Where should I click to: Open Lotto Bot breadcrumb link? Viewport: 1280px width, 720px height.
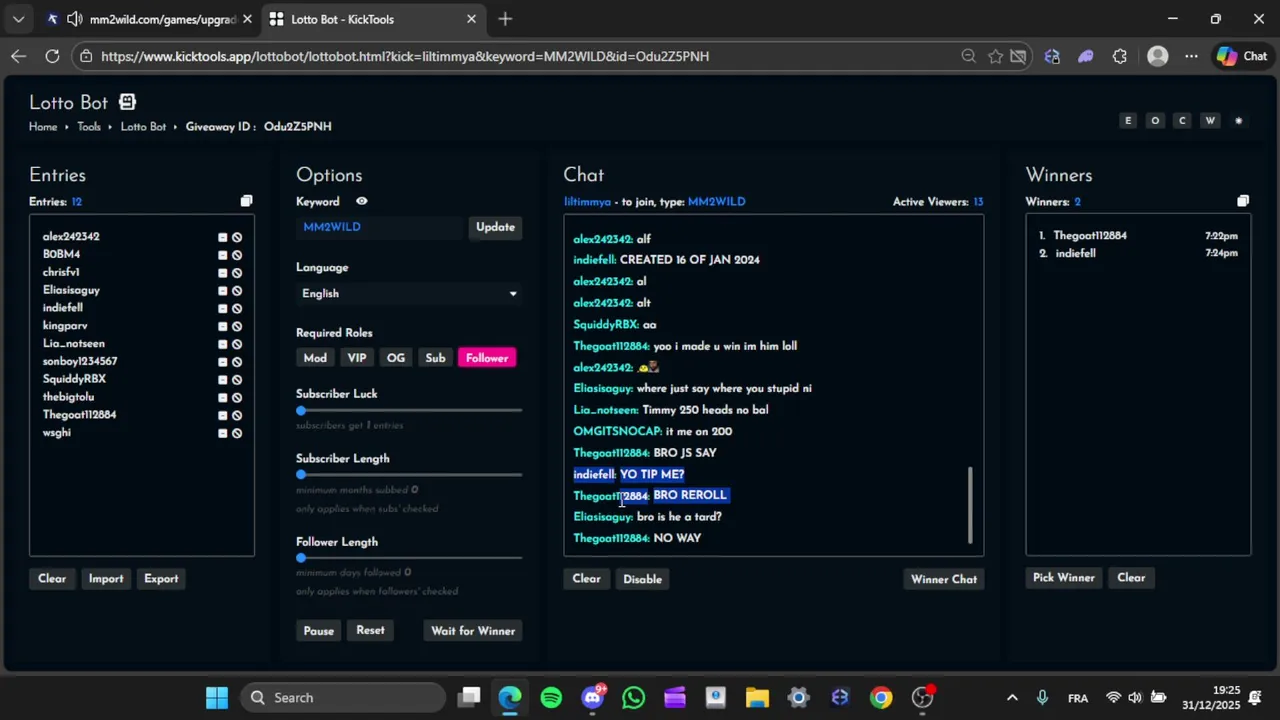pyautogui.click(x=143, y=127)
